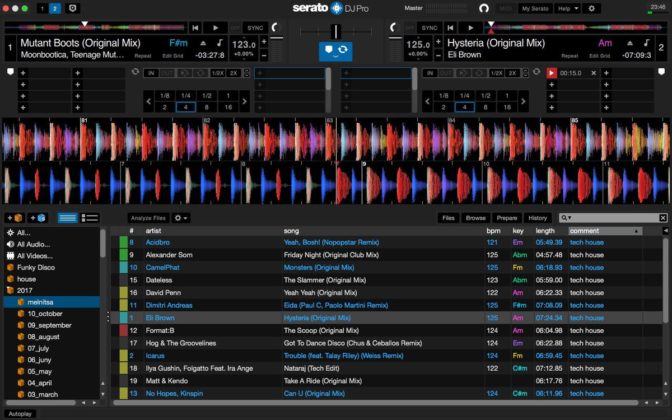Play the track on deck 2

[x=471, y=28]
